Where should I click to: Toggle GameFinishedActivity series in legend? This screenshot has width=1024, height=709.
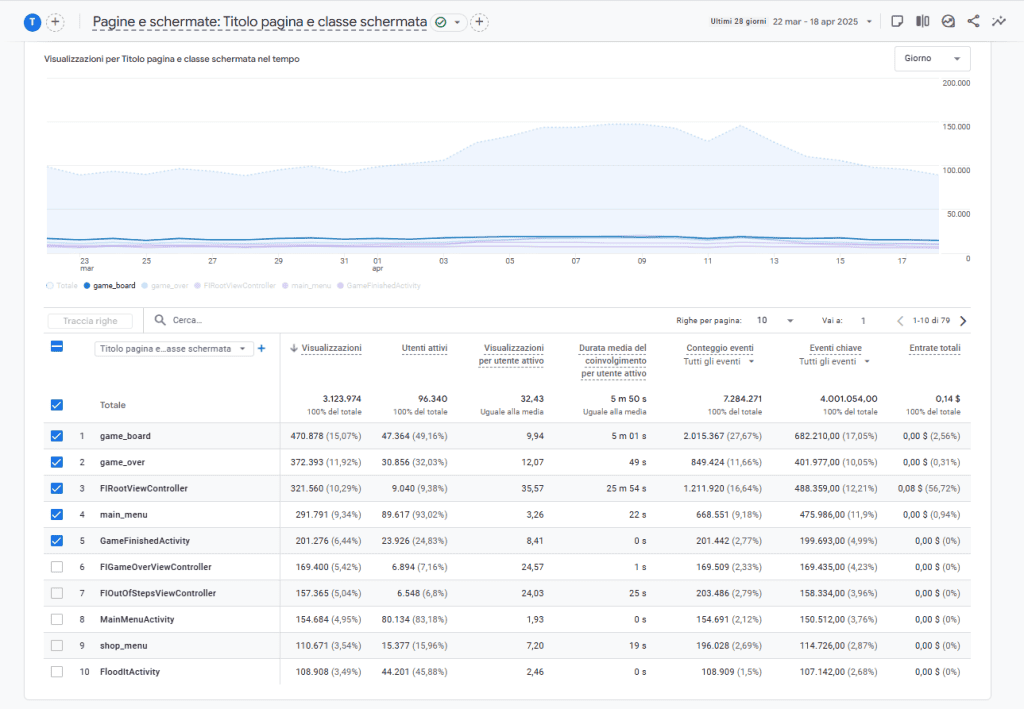coord(379,286)
